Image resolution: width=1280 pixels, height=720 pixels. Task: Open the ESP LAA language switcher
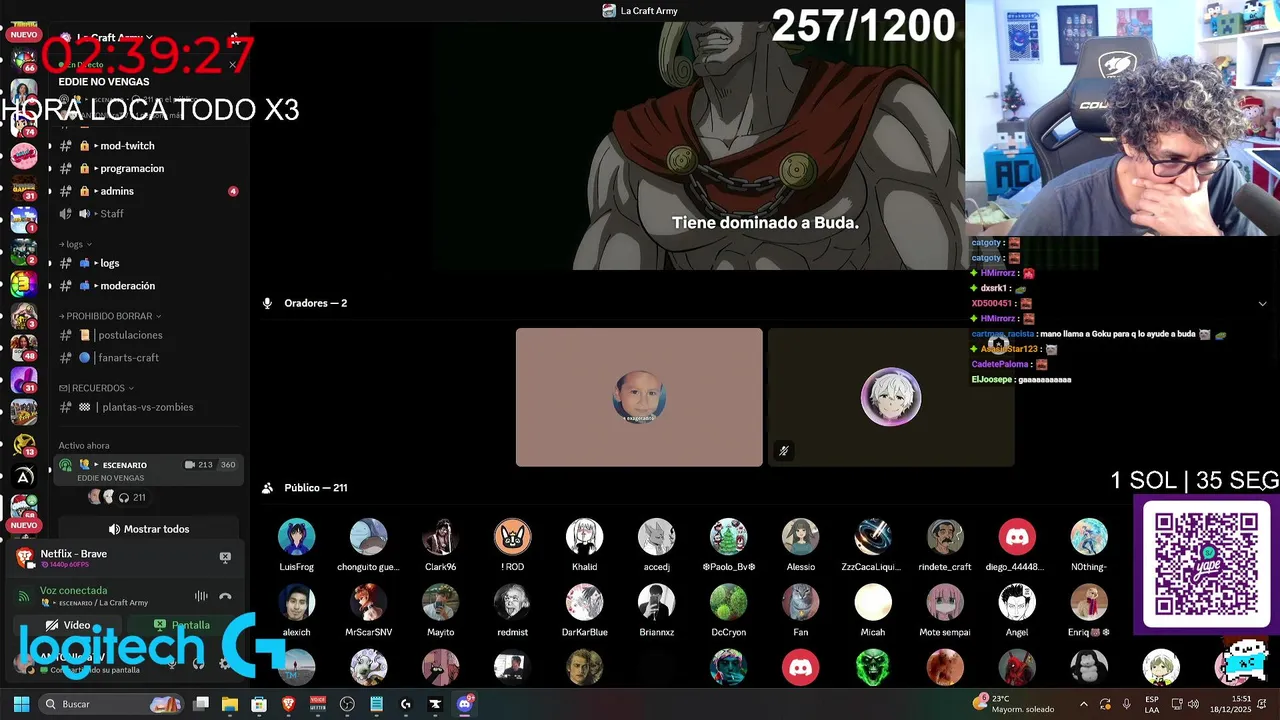point(1152,704)
